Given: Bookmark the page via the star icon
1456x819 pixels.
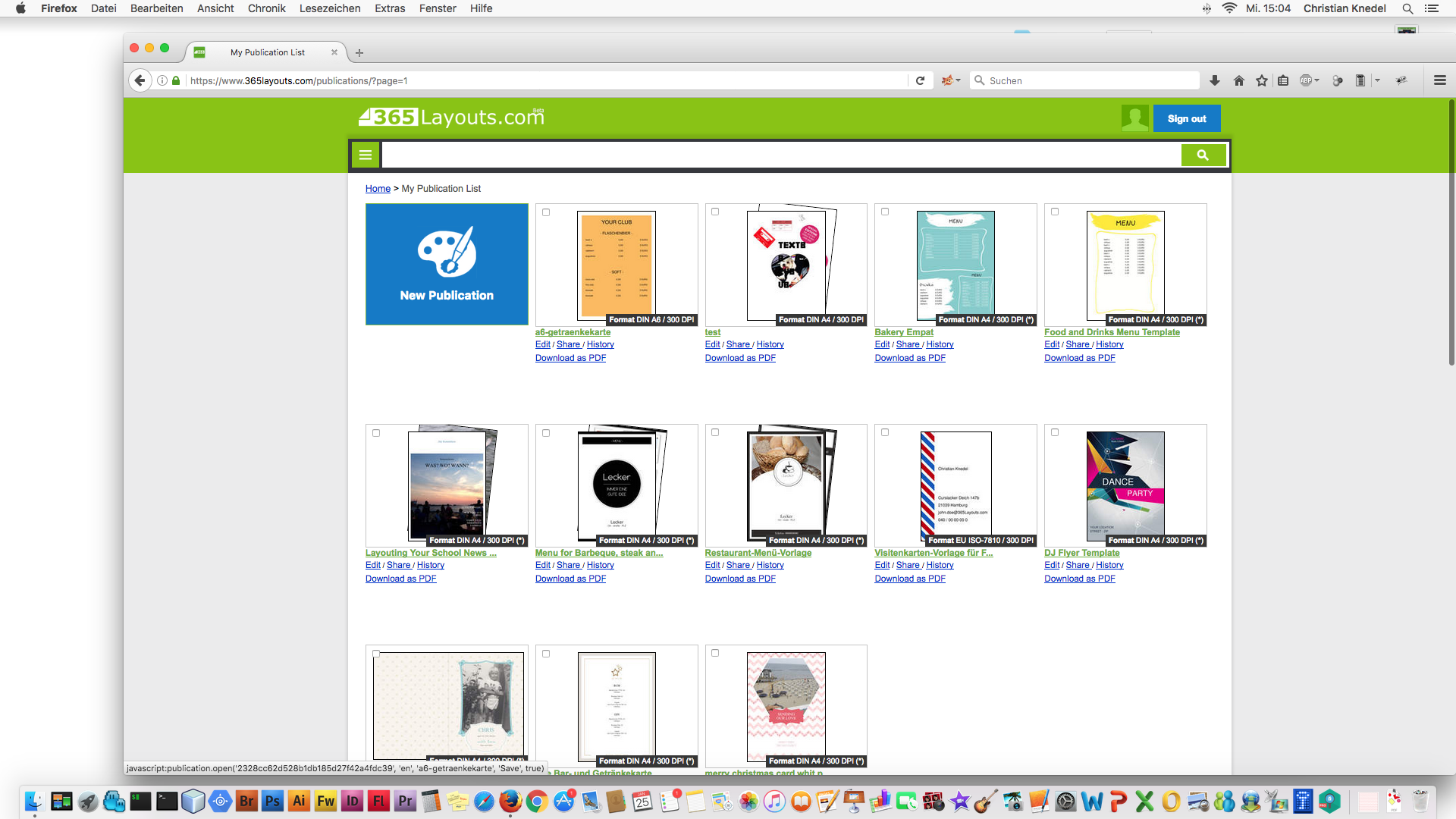Looking at the screenshot, I should tap(1262, 80).
